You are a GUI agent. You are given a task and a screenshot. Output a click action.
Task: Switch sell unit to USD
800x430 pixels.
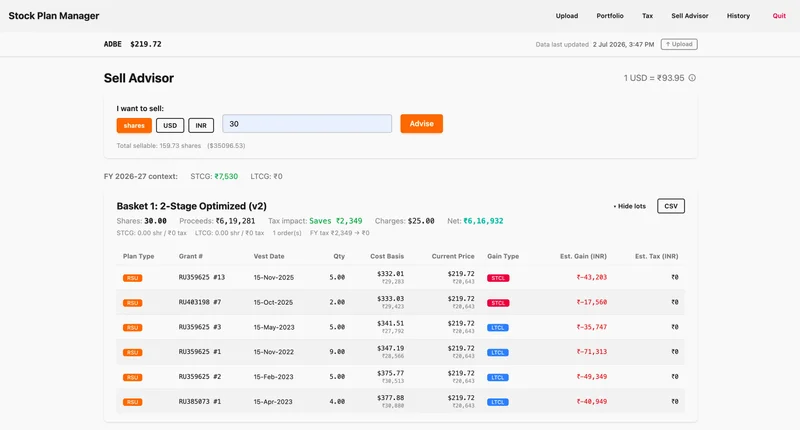pyautogui.click(x=170, y=125)
